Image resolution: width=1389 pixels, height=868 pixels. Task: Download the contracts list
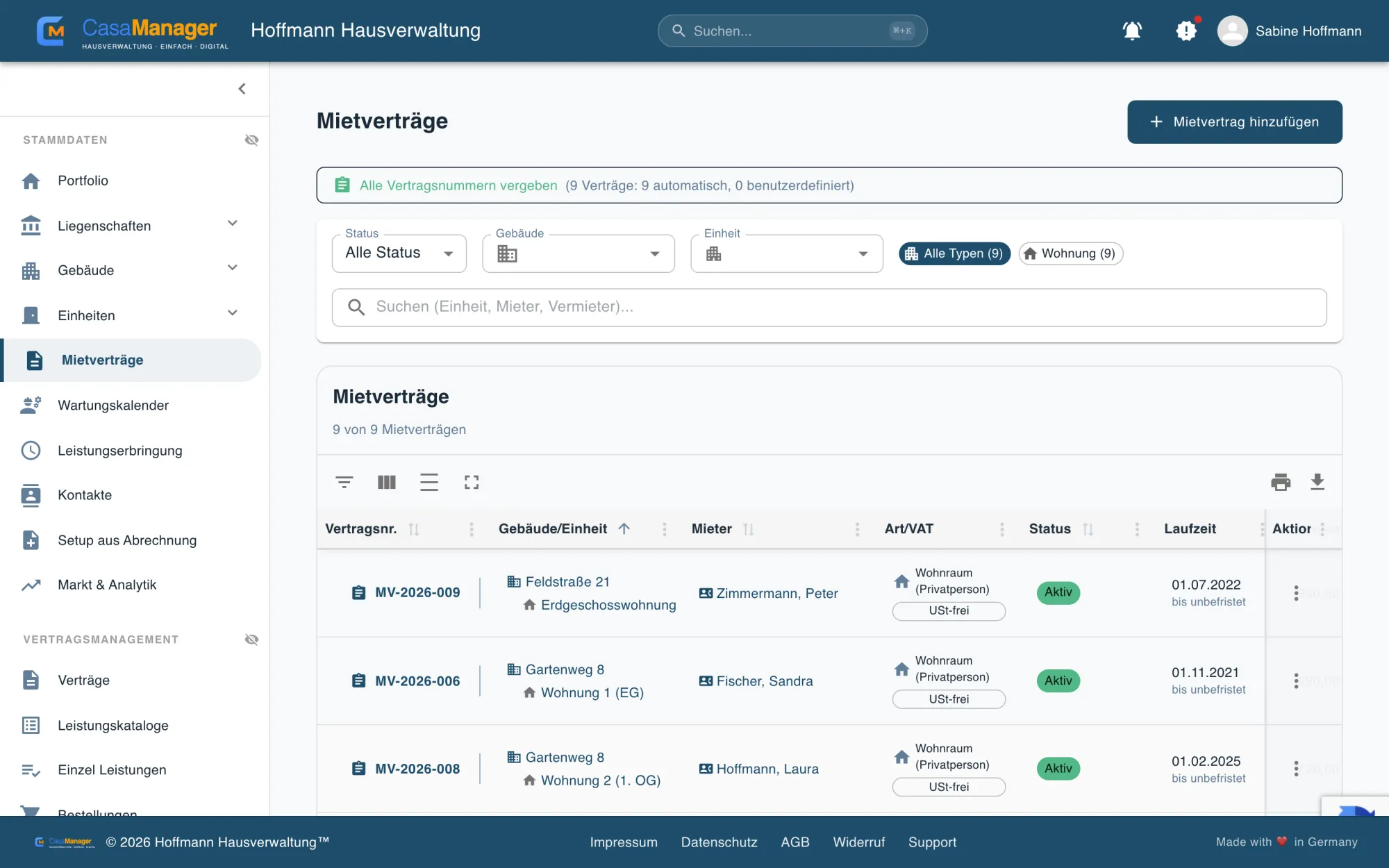(1317, 482)
